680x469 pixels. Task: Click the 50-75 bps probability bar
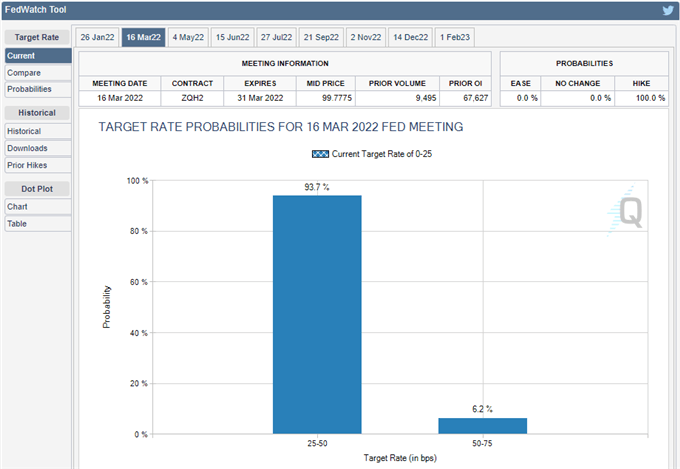click(x=483, y=426)
